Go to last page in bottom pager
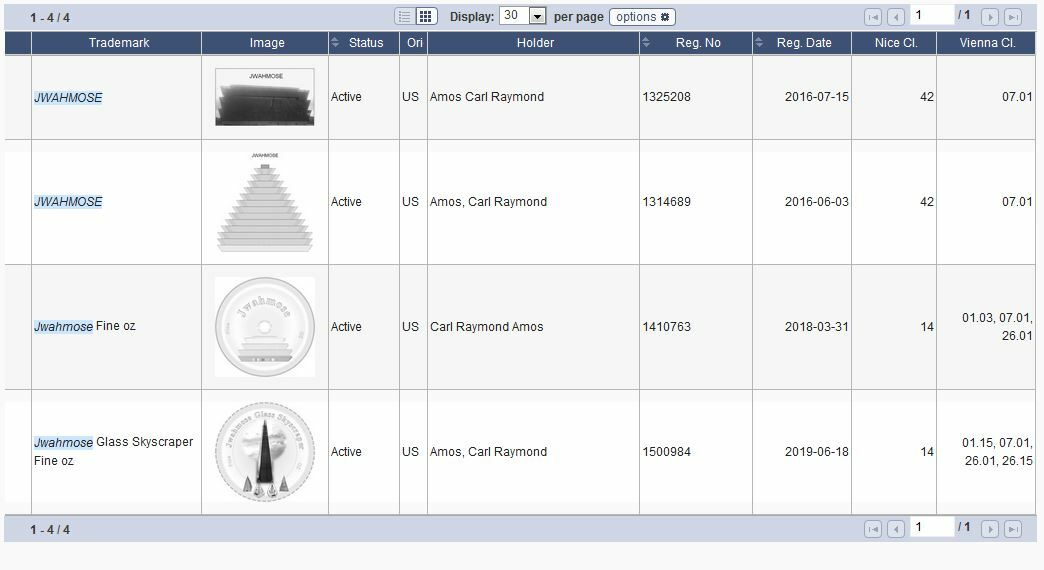 (x=1013, y=529)
